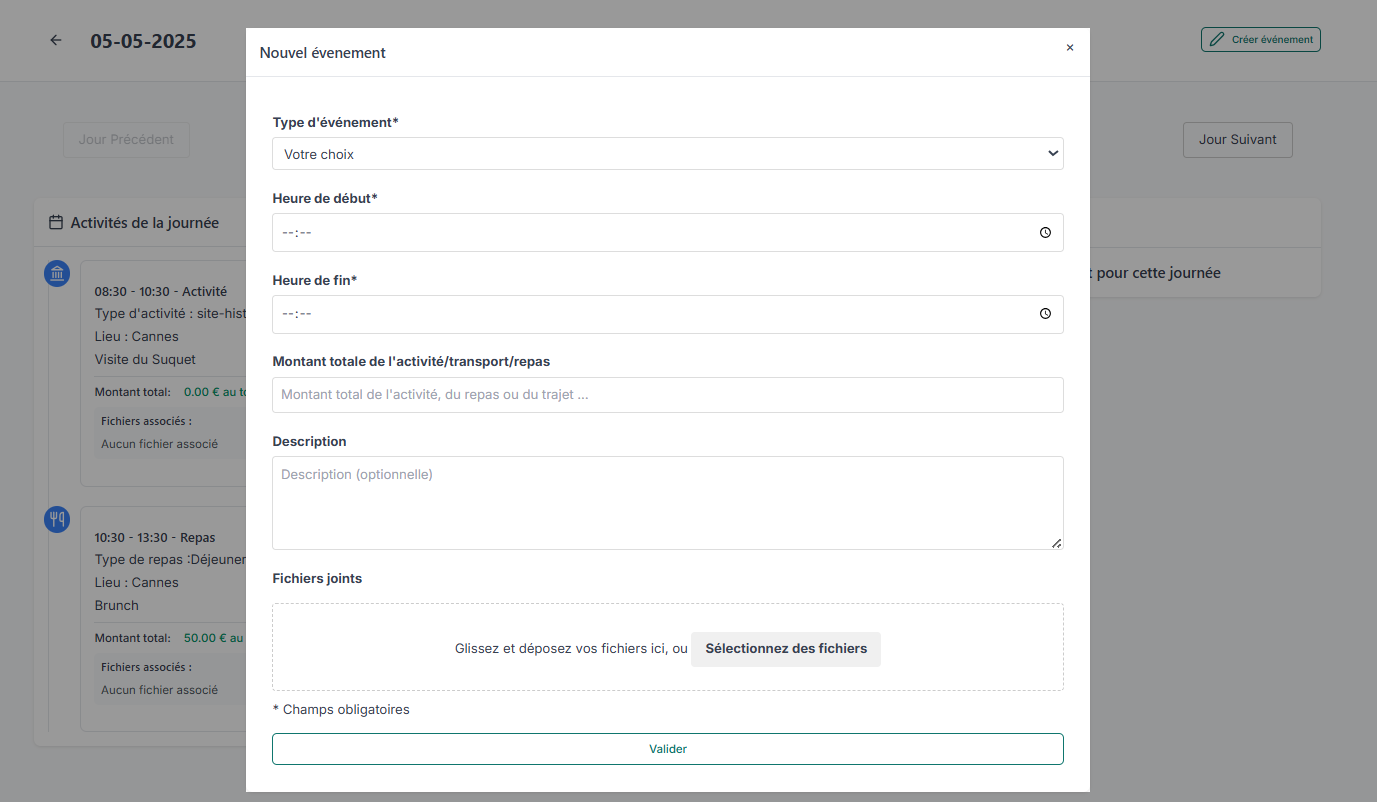
Task: Open clock picker for Heure de début
Action: [1045, 232]
